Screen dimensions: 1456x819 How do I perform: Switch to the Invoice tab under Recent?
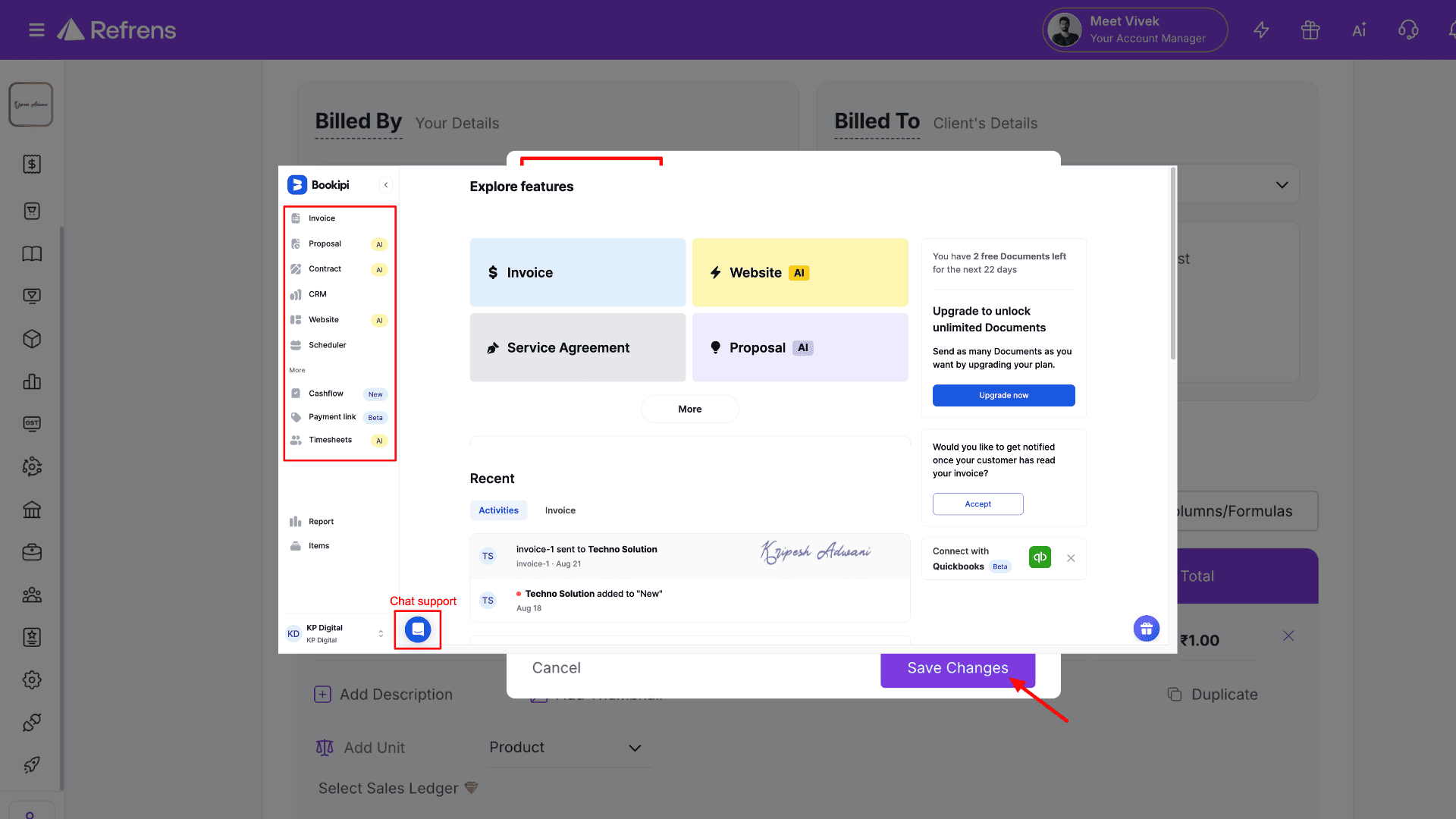click(560, 510)
